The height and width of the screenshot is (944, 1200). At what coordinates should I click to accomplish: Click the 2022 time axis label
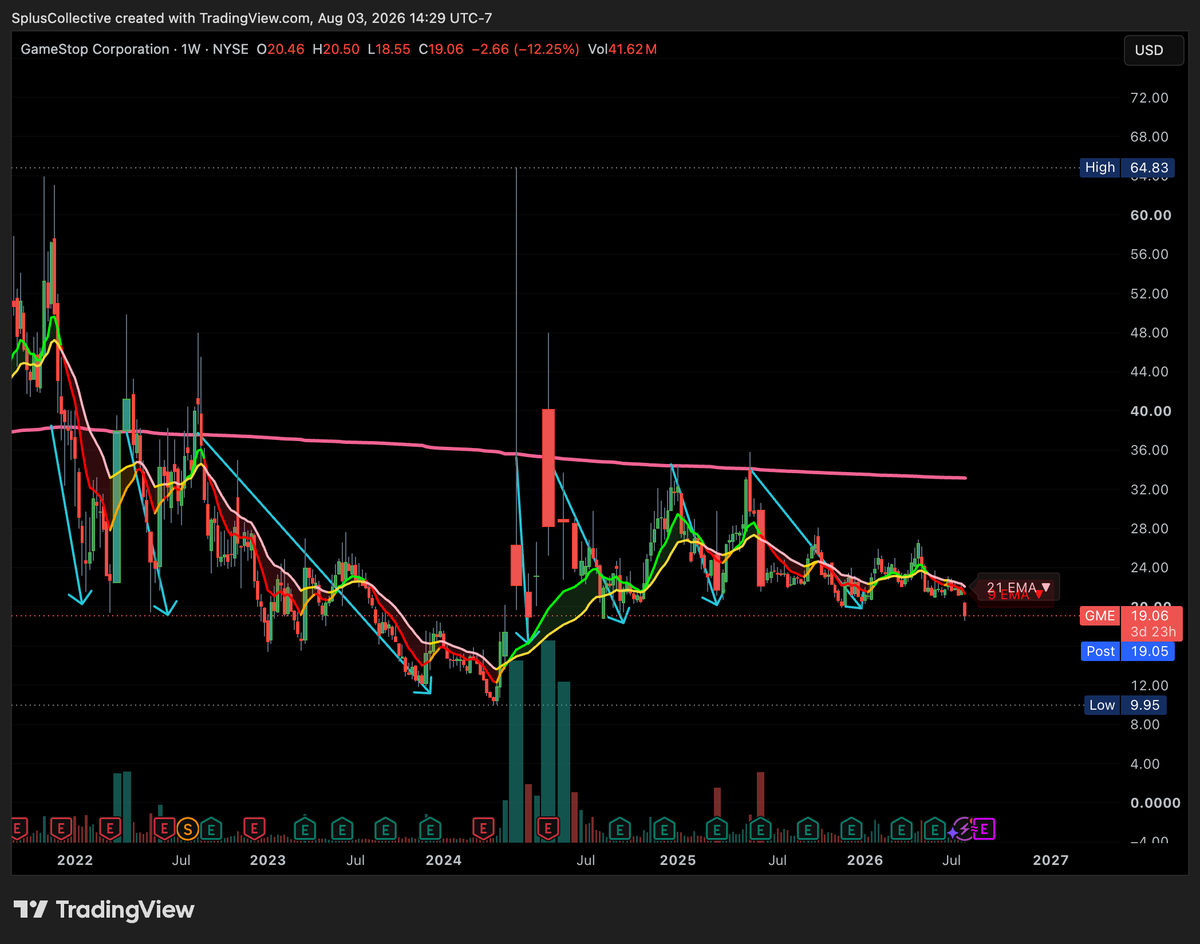click(75, 860)
